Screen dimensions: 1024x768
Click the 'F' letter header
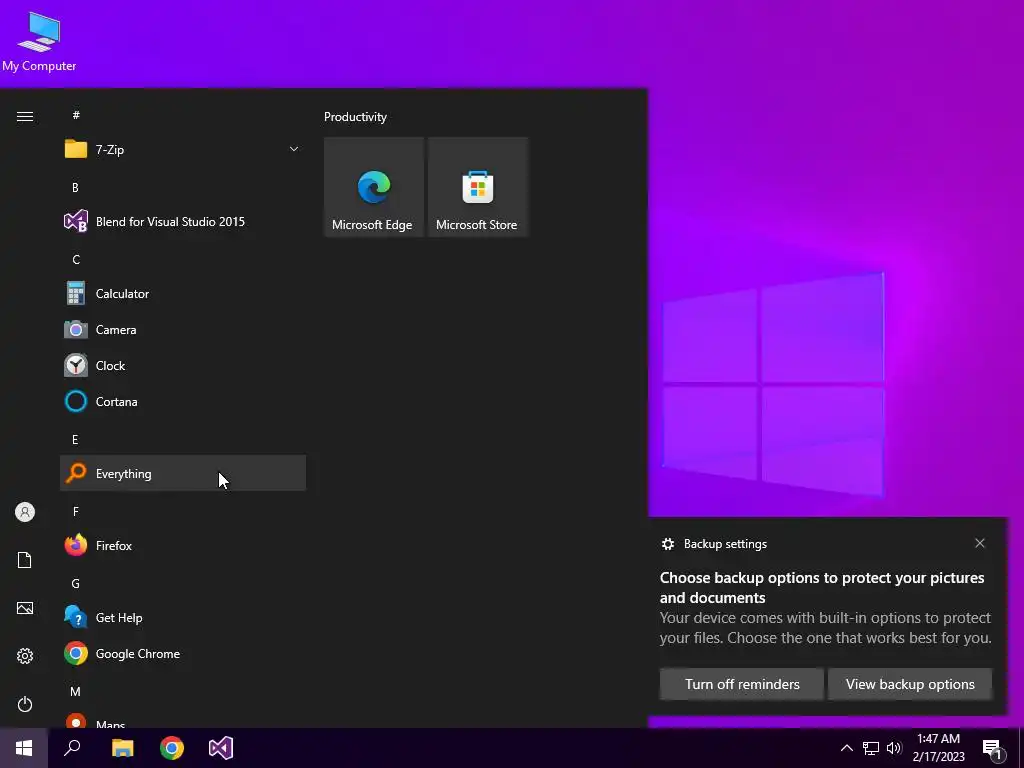(76, 511)
